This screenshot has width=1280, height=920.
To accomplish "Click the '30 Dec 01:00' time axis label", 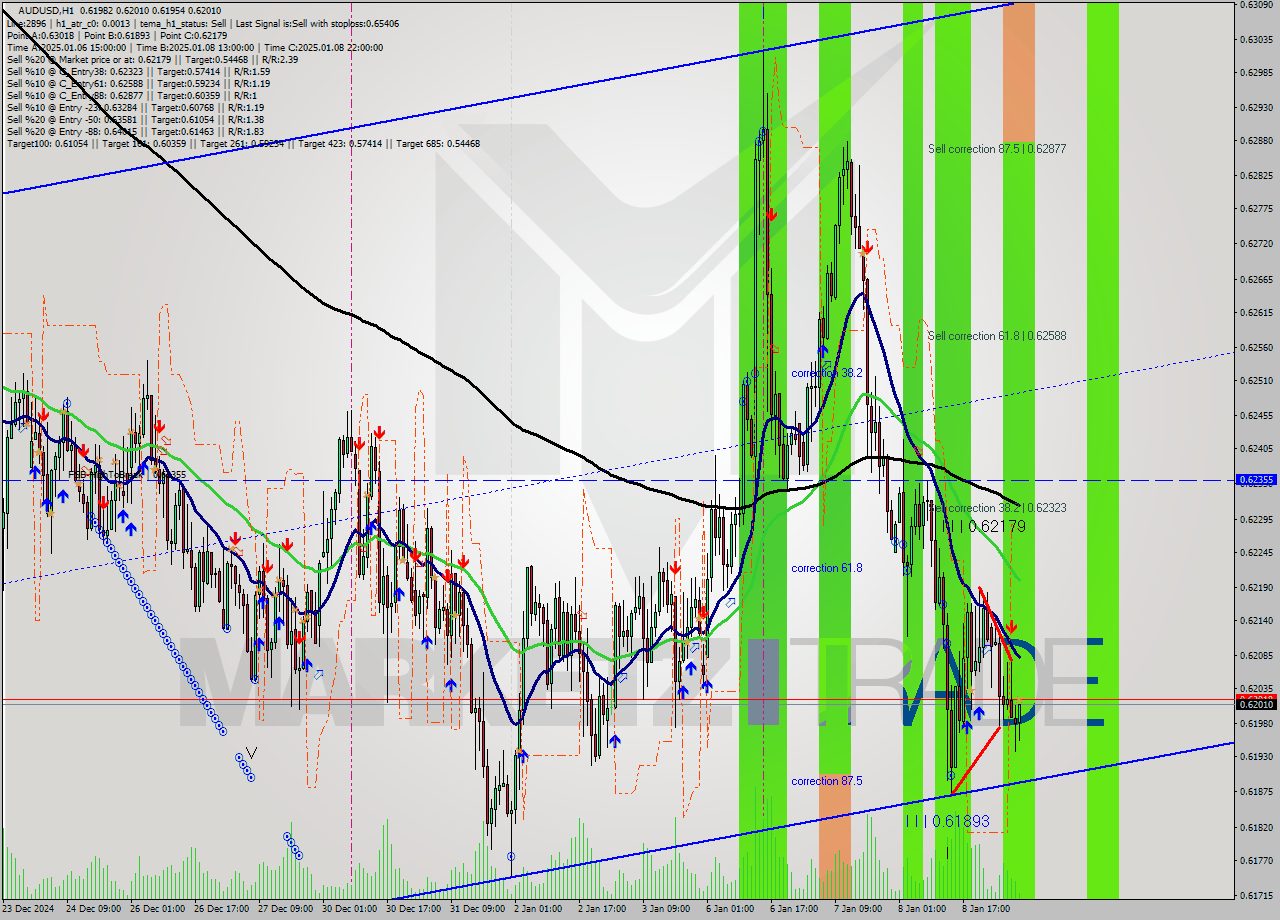I will pos(351,909).
